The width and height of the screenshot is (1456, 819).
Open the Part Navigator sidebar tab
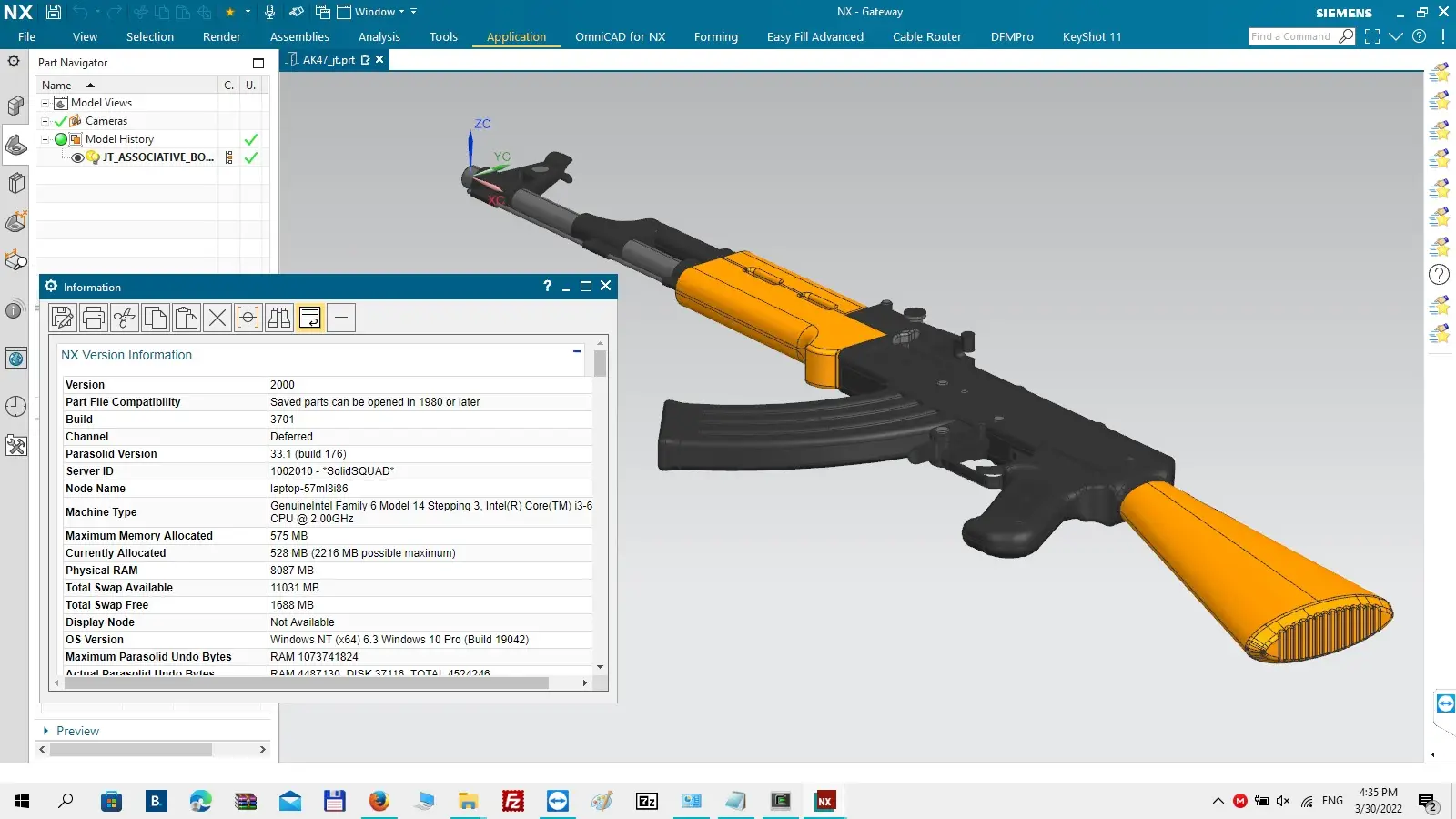coord(15,145)
